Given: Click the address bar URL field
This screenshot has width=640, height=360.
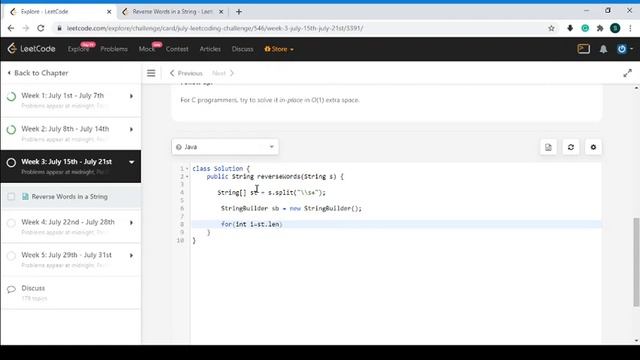Looking at the screenshot, I should click(x=302, y=28).
